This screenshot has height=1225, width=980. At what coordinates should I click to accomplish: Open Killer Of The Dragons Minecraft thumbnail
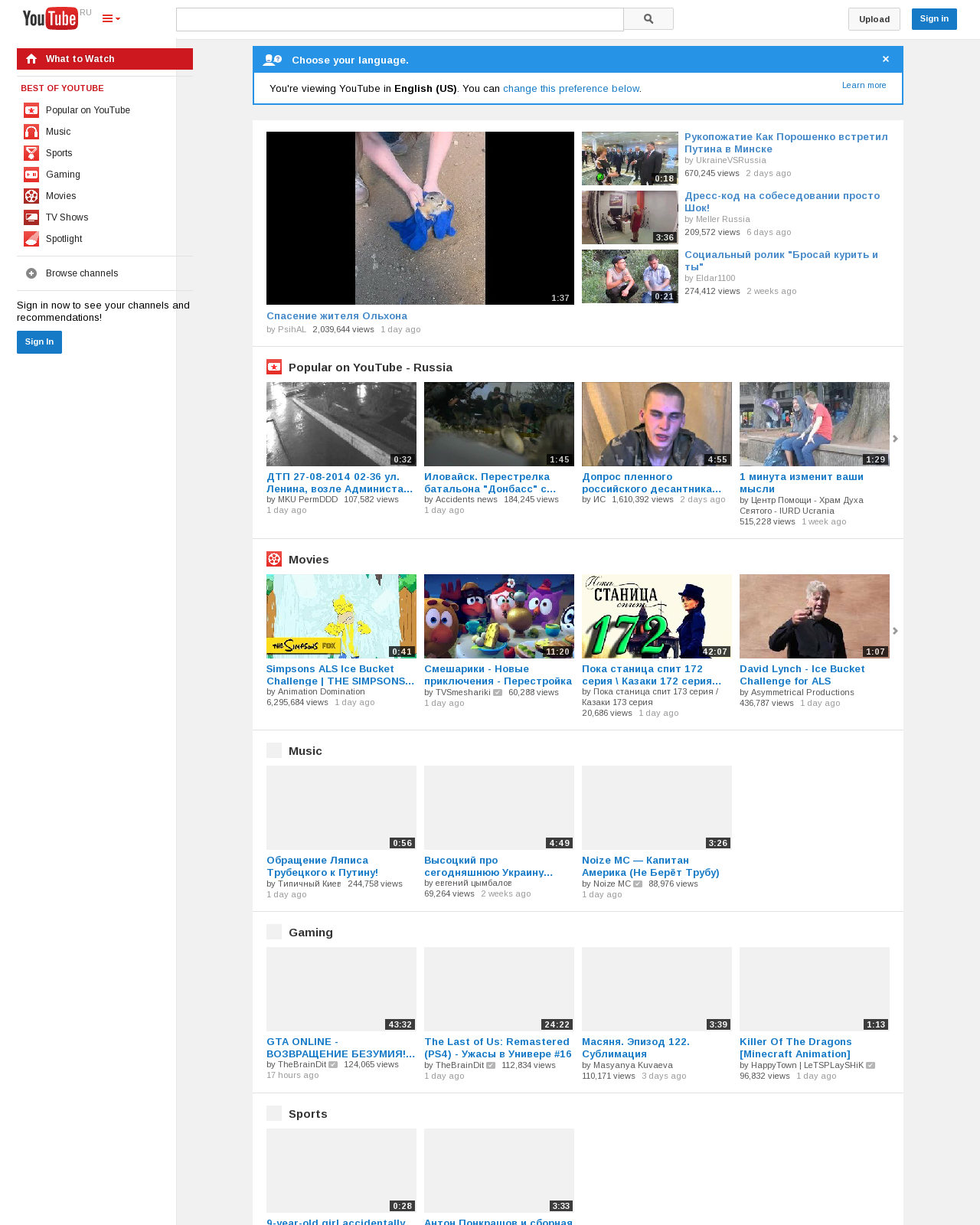[815, 989]
